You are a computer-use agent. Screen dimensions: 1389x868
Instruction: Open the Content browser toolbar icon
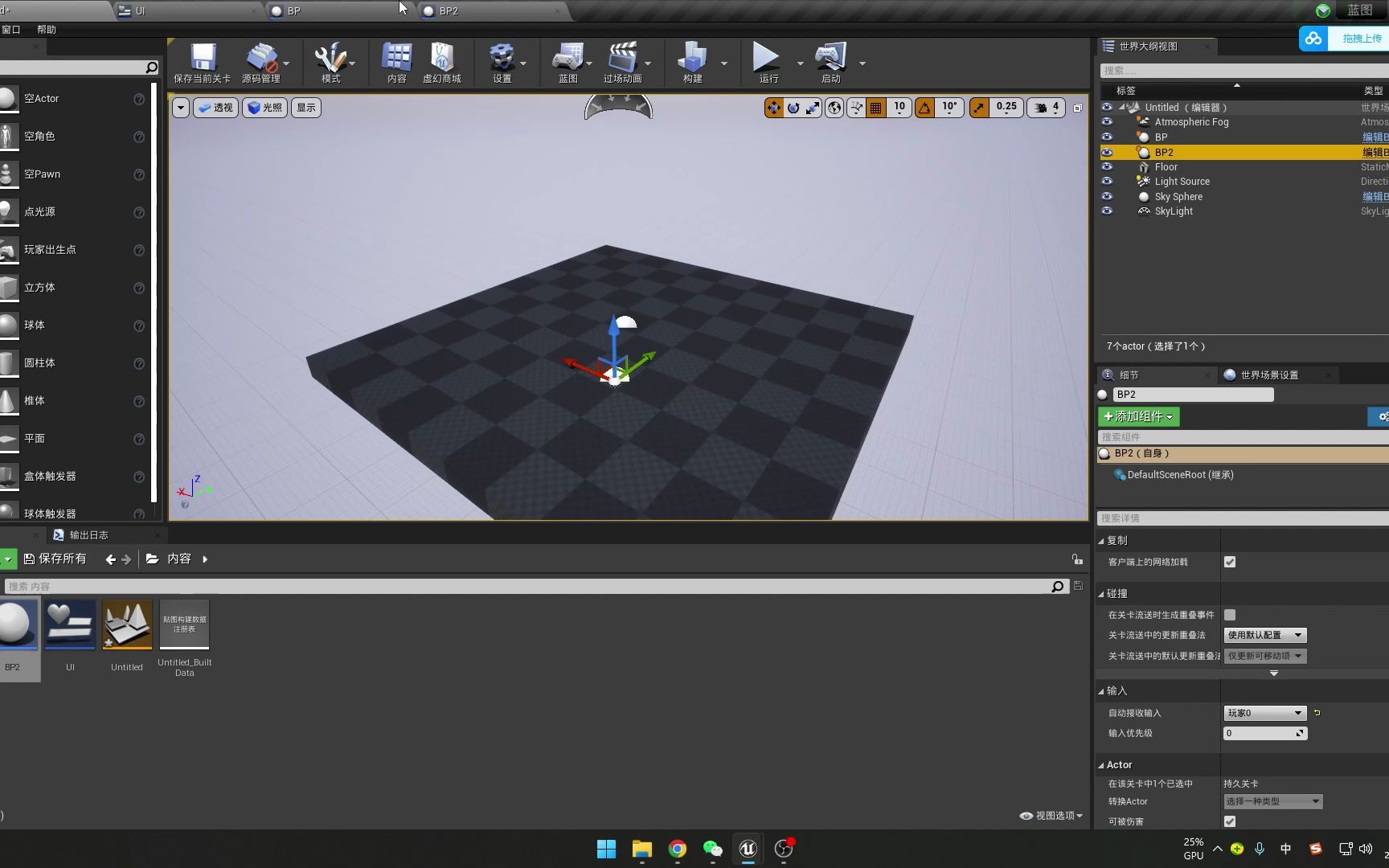[396, 63]
